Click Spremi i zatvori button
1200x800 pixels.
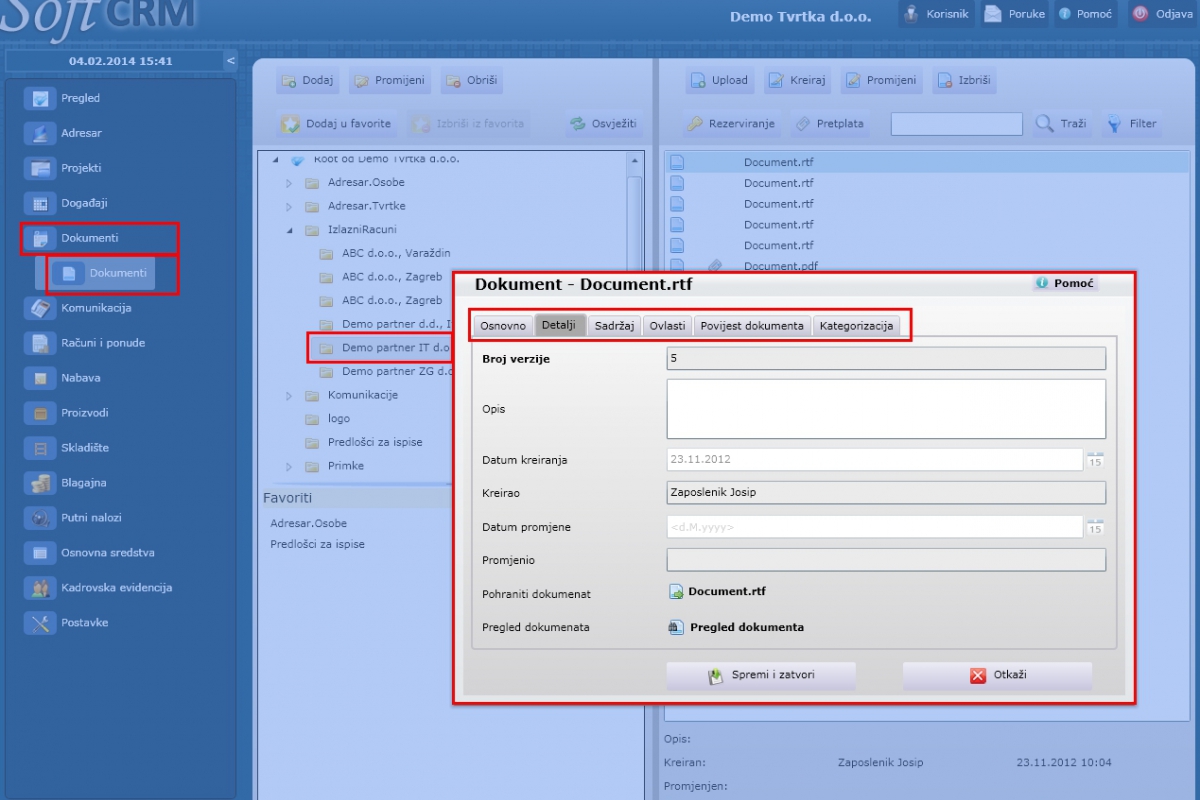coord(761,675)
